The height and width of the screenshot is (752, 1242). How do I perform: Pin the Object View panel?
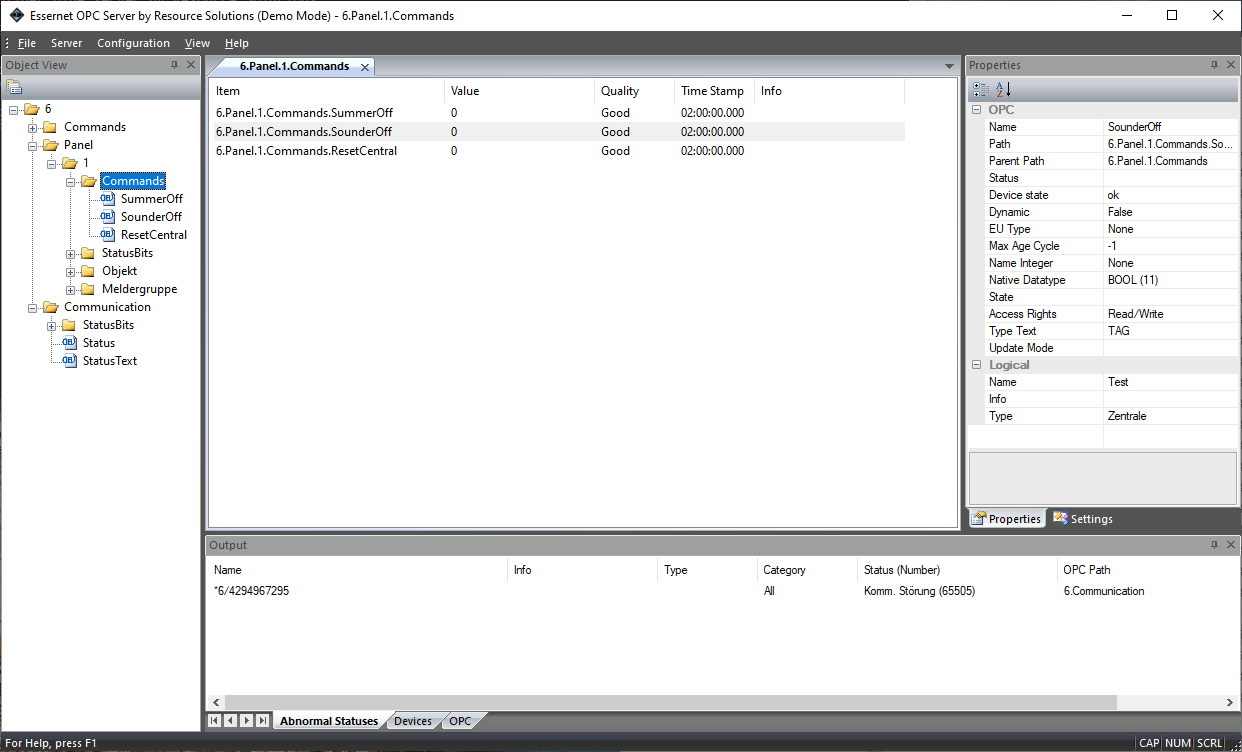175,65
